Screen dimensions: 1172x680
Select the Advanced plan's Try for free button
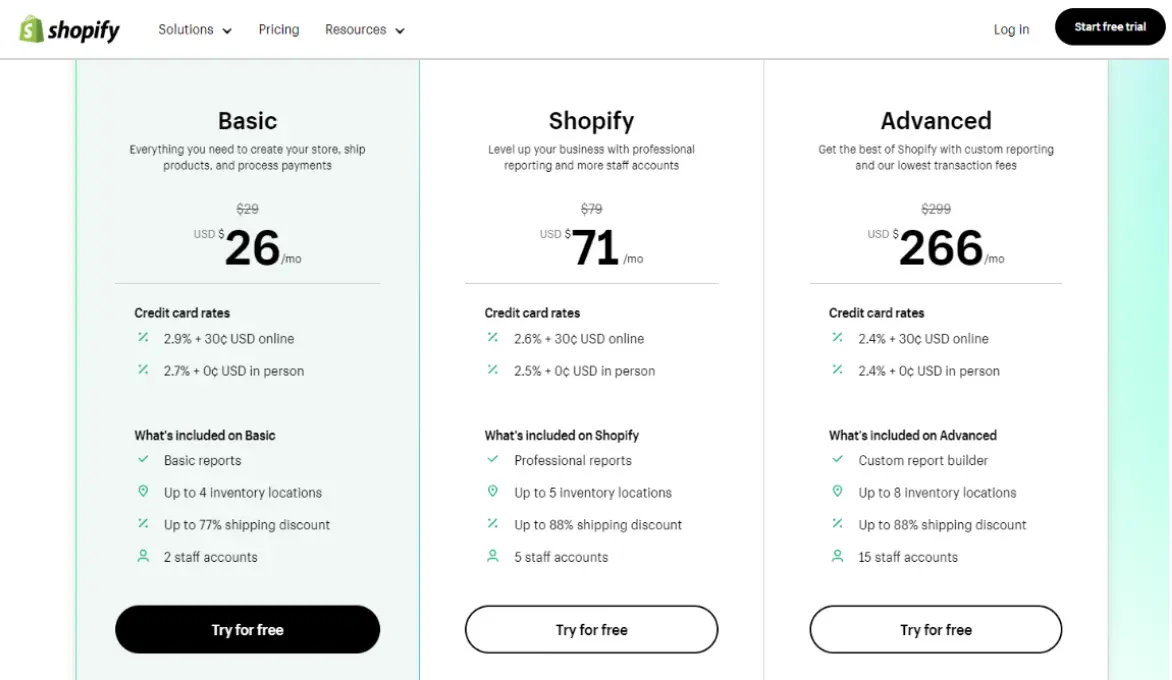[935, 629]
